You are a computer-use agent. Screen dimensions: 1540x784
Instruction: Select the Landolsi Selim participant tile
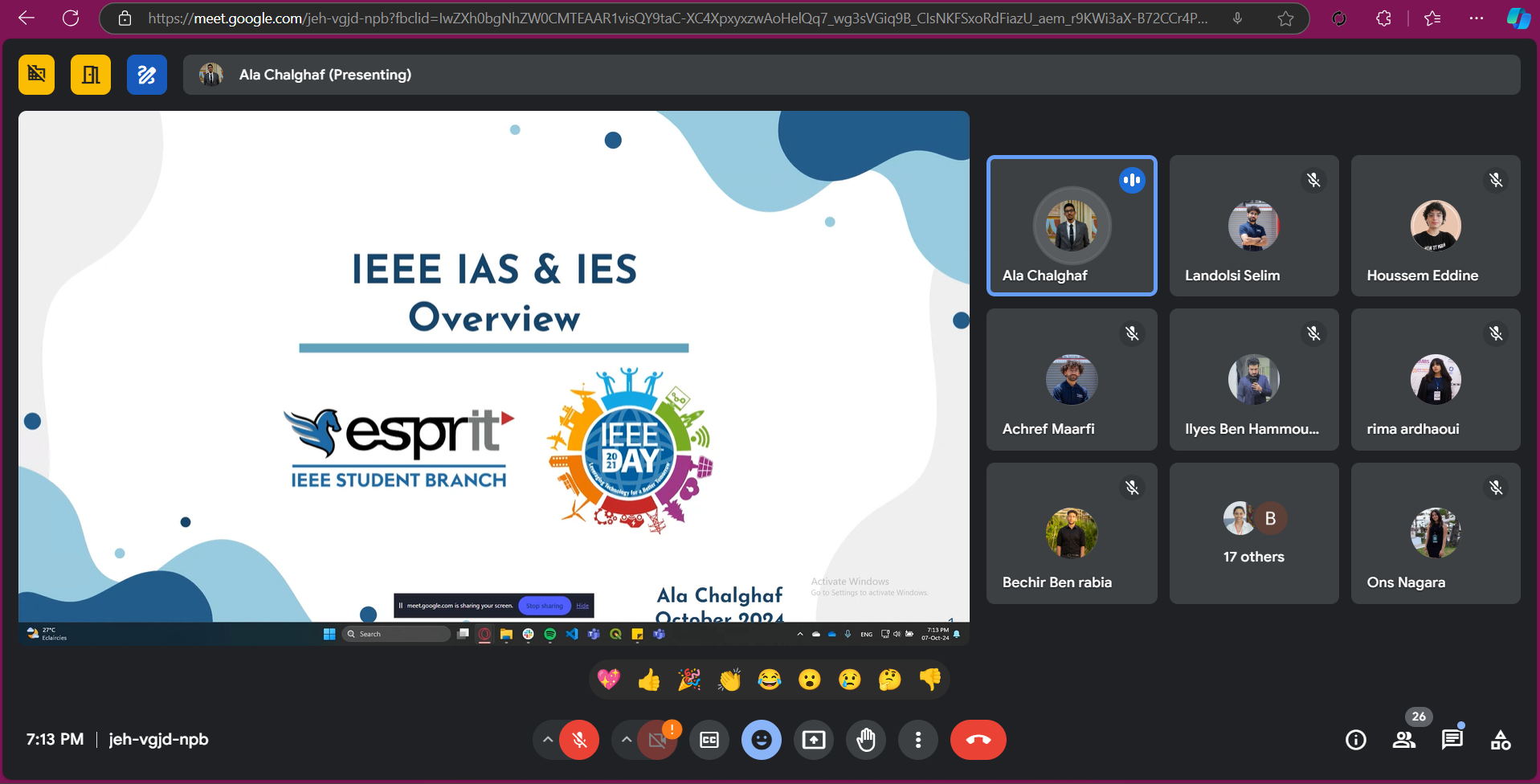(x=1254, y=226)
